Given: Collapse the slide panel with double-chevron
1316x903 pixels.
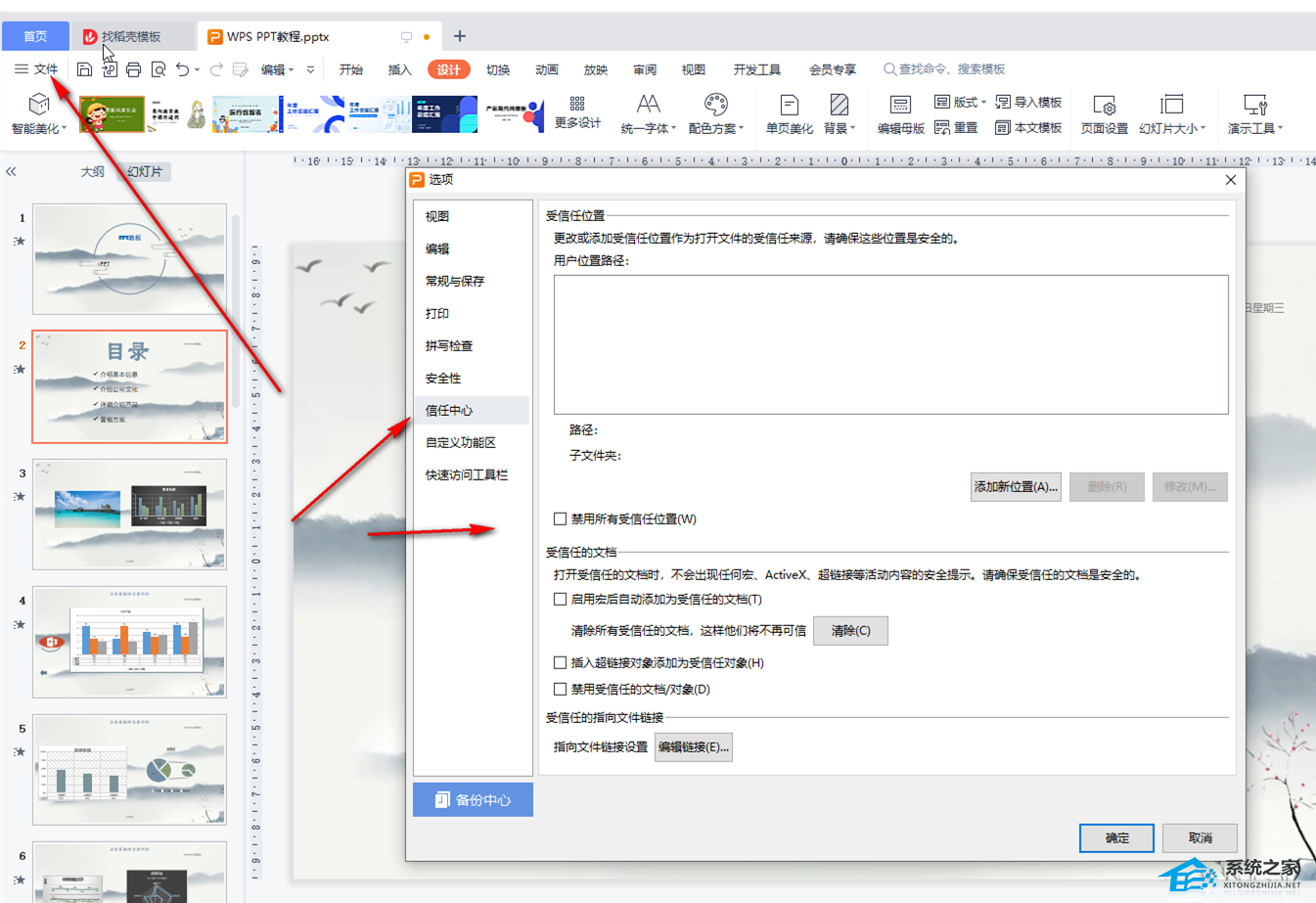Looking at the screenshot, I should tap(12, 171).
